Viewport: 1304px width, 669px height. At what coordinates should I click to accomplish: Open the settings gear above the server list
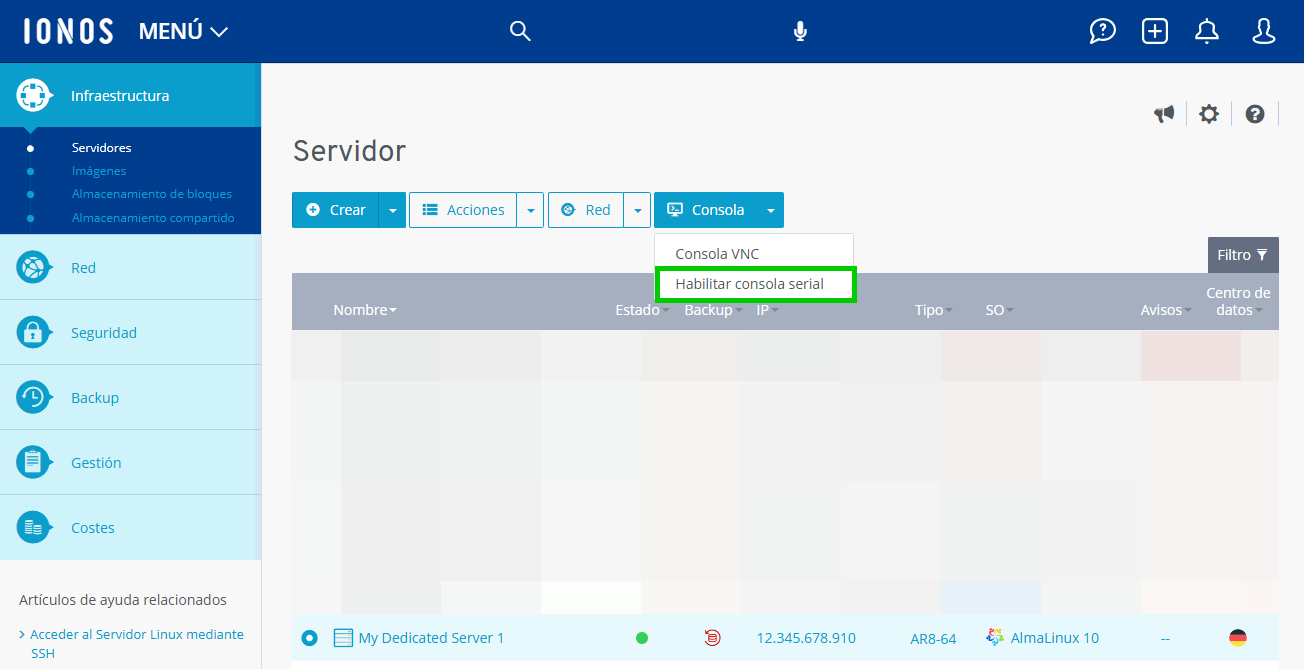[x=1209, y=114]
